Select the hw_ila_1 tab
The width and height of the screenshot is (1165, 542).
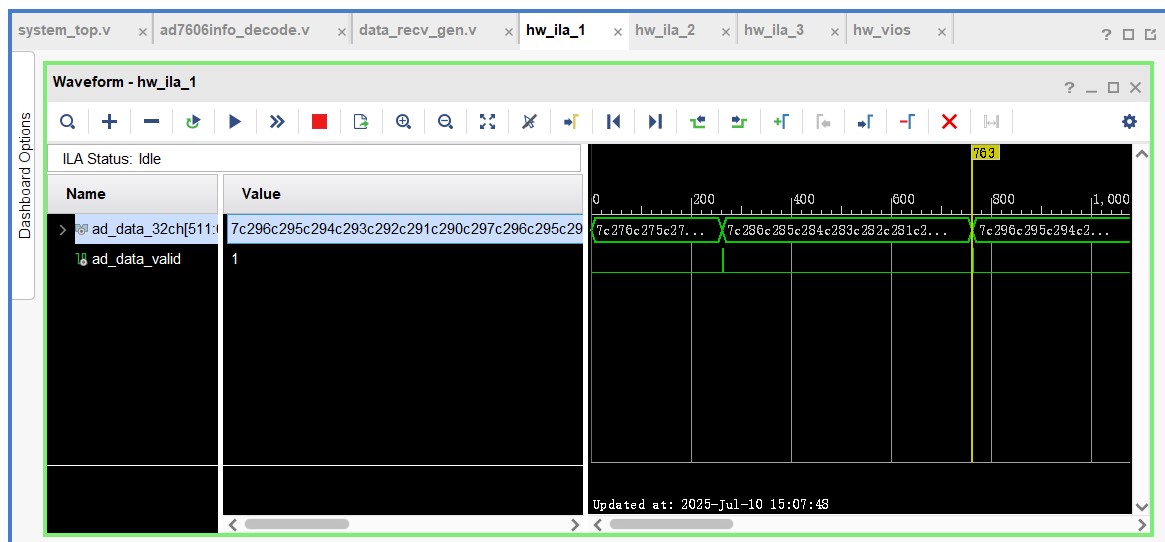click(556, 30)
